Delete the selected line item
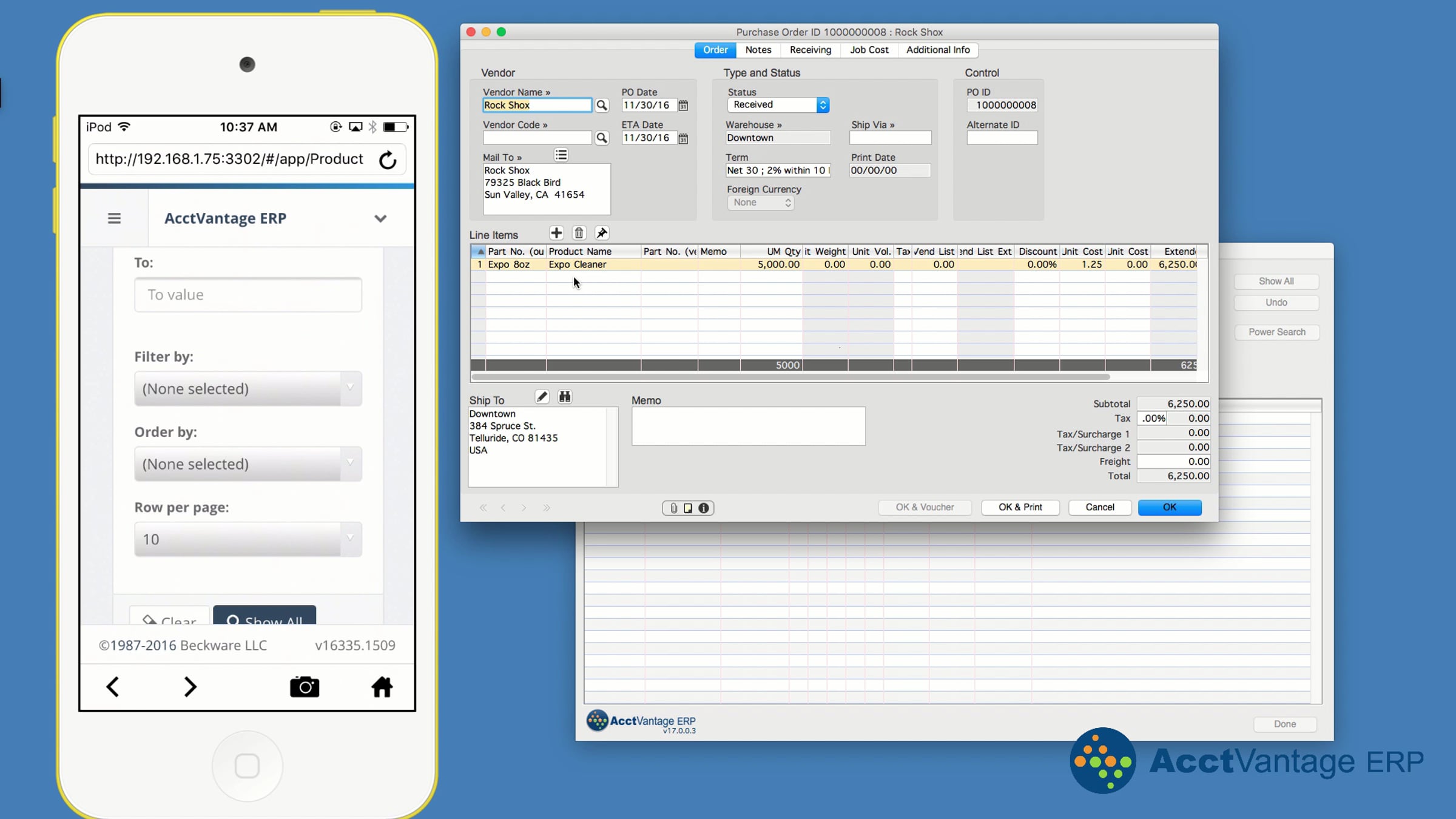 click(579, 233)
